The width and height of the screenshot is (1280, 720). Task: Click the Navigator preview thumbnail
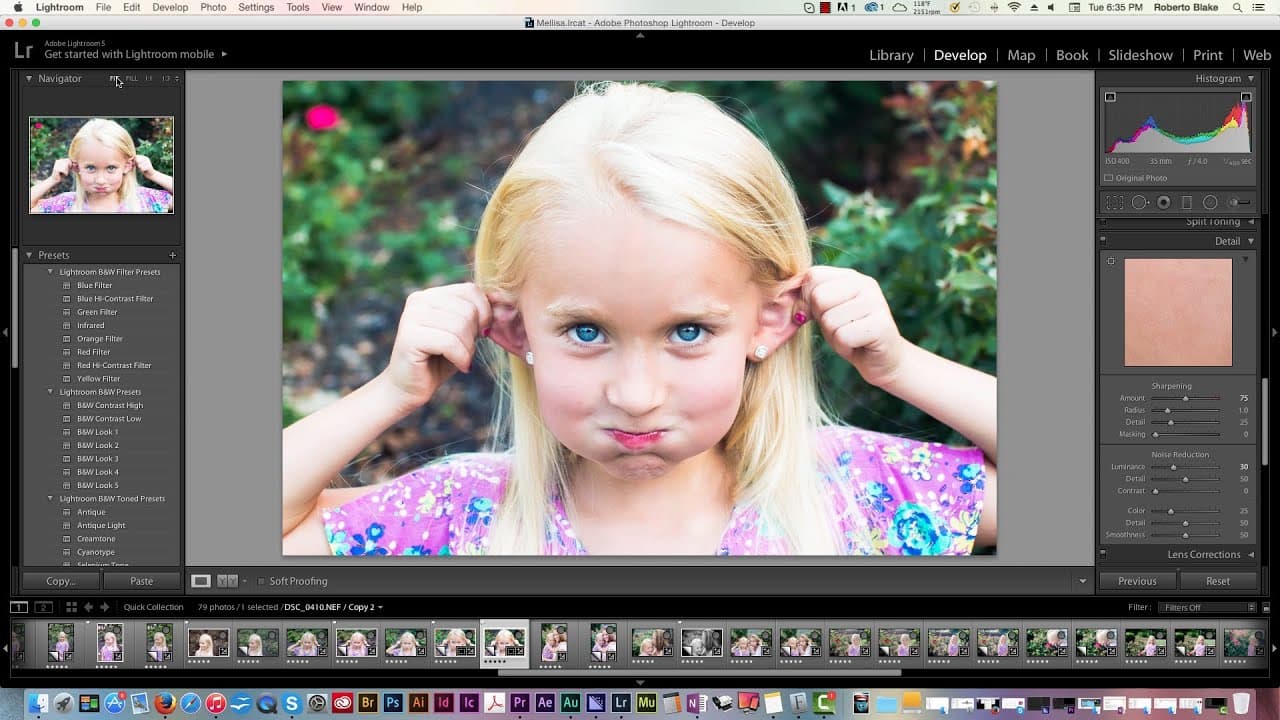tap(101, 165)
